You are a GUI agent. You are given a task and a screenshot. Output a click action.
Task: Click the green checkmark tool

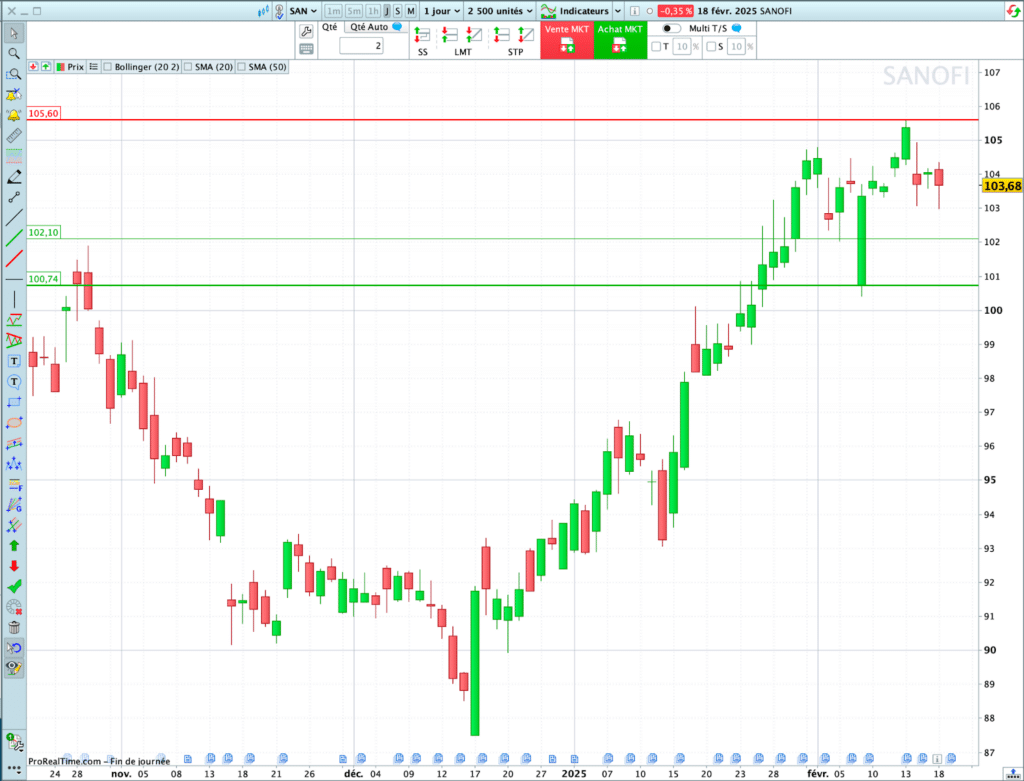click(x=14, y=586)
